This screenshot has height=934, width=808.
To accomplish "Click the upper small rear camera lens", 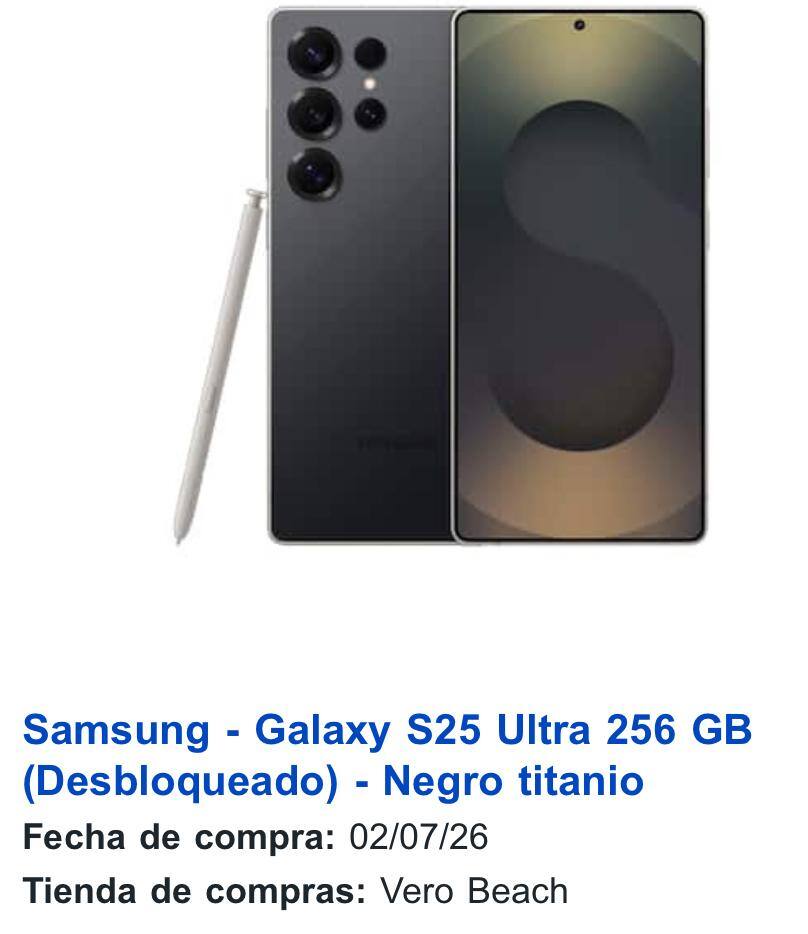I will click(370, 54).
